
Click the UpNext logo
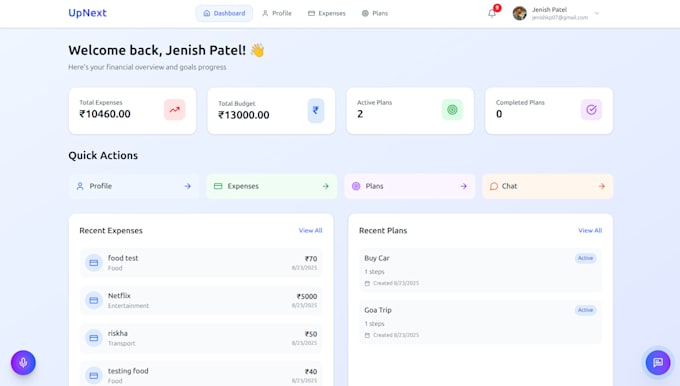(x=87, y=13)
